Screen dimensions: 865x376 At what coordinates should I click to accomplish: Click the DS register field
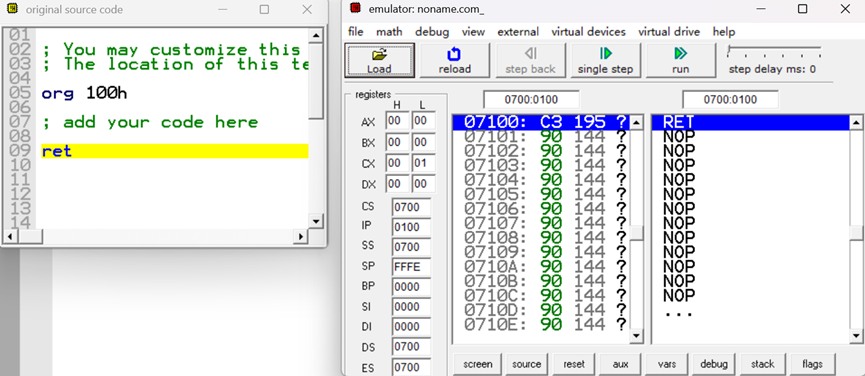coord(412,347)
